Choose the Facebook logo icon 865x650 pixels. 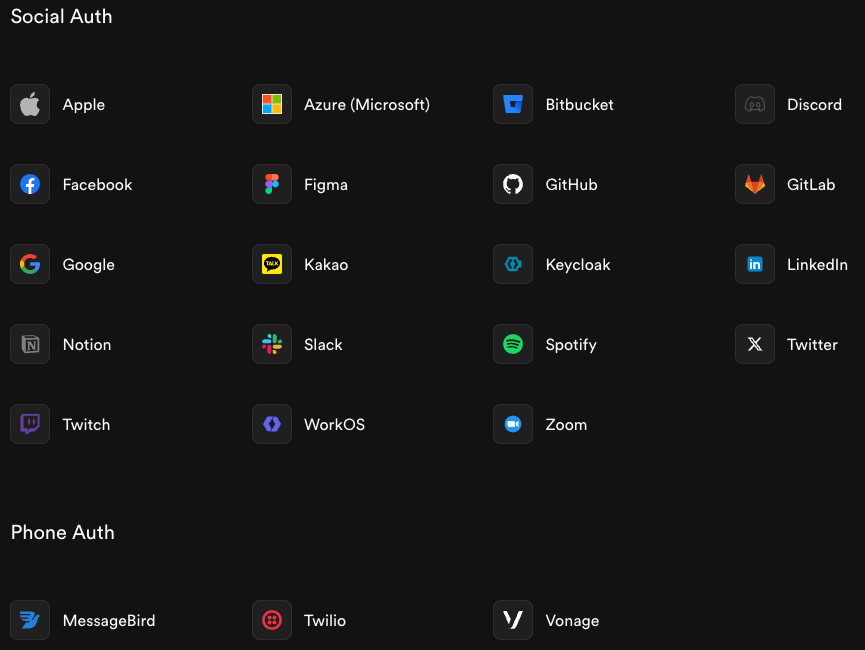pos(30,184)
